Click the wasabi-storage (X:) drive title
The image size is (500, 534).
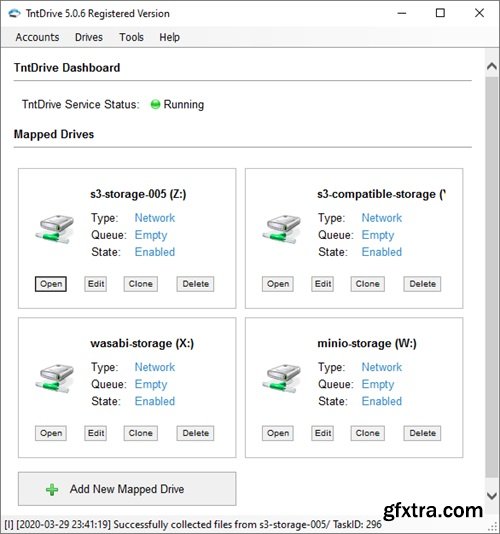tap(142, 343)
